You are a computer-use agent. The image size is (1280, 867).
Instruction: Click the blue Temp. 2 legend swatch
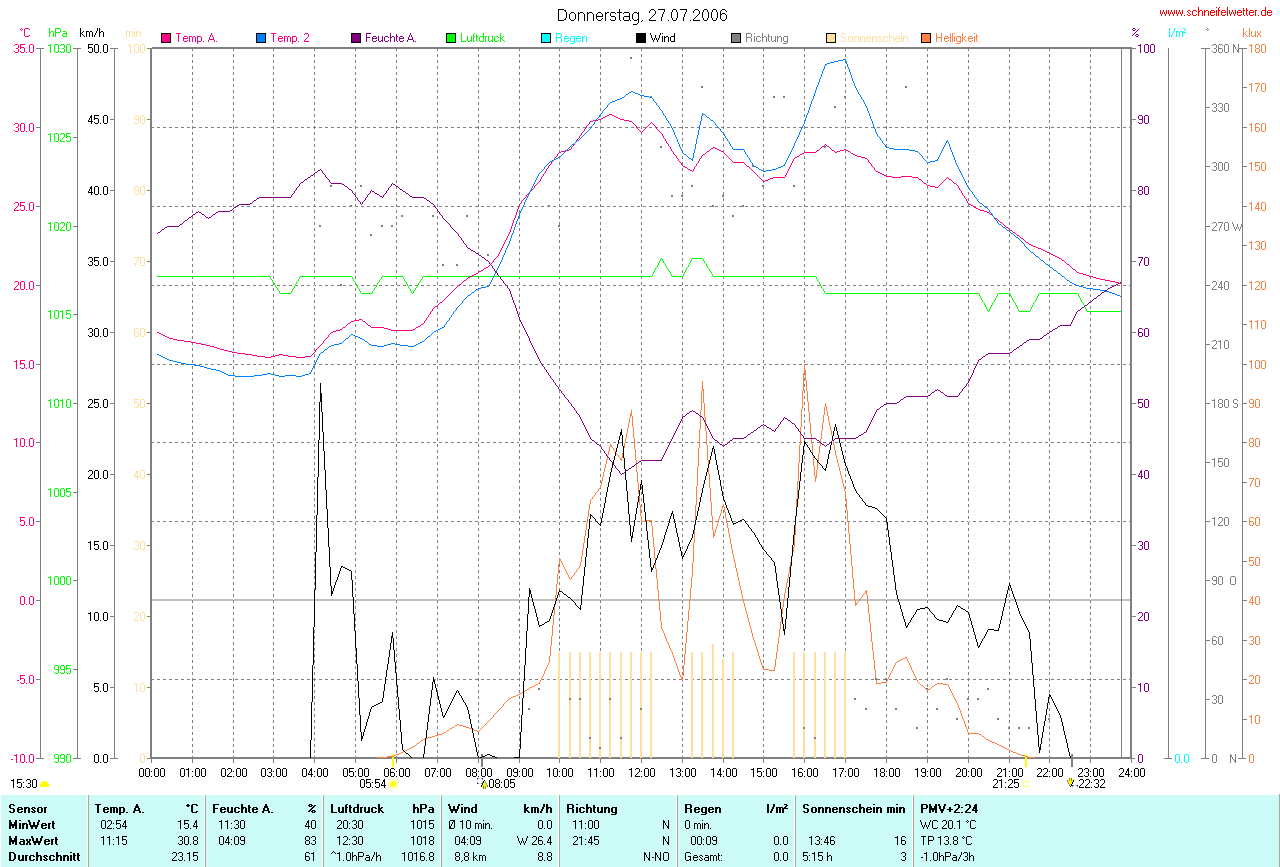click(261, 38)
